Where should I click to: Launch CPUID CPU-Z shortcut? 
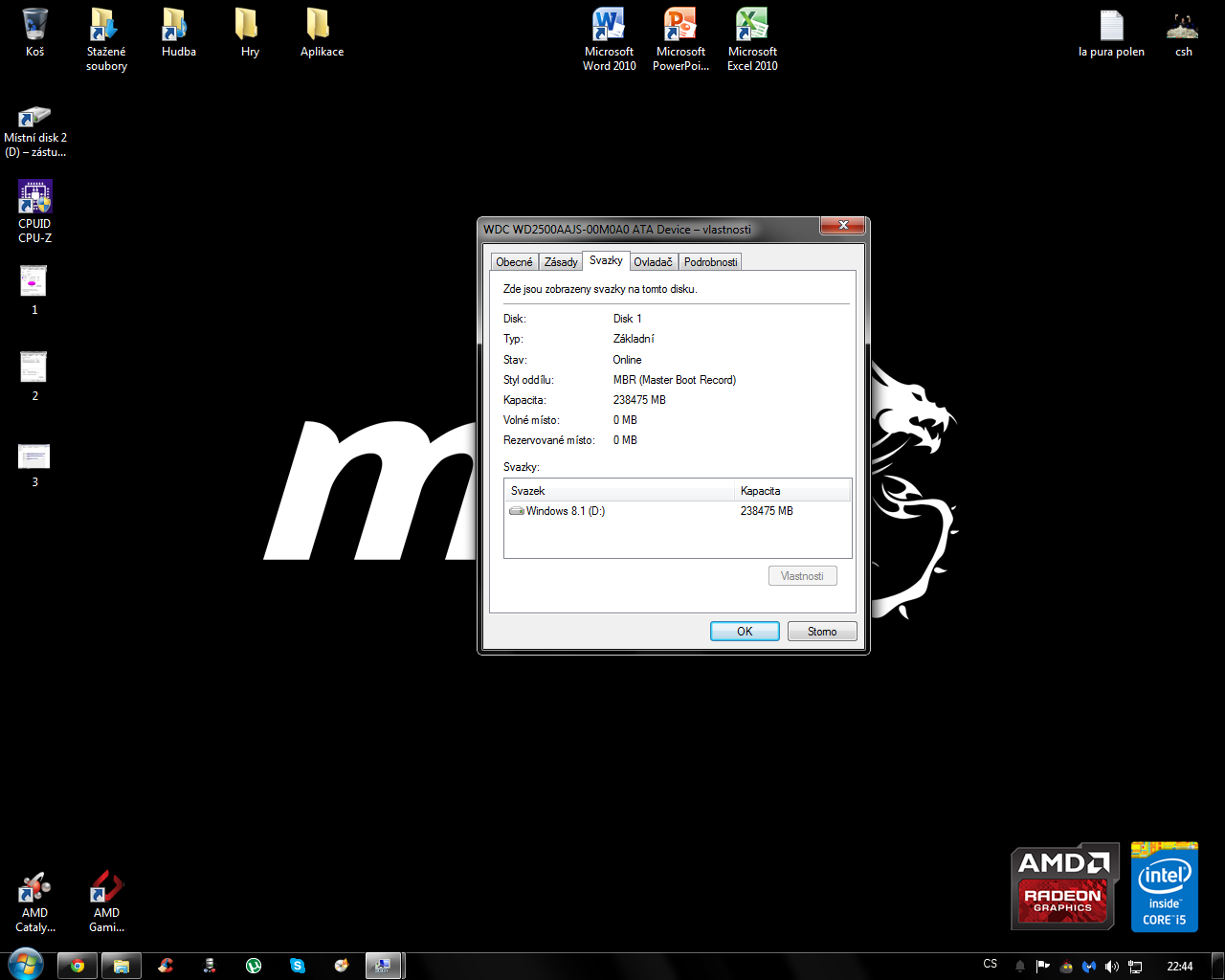(34, 212)
